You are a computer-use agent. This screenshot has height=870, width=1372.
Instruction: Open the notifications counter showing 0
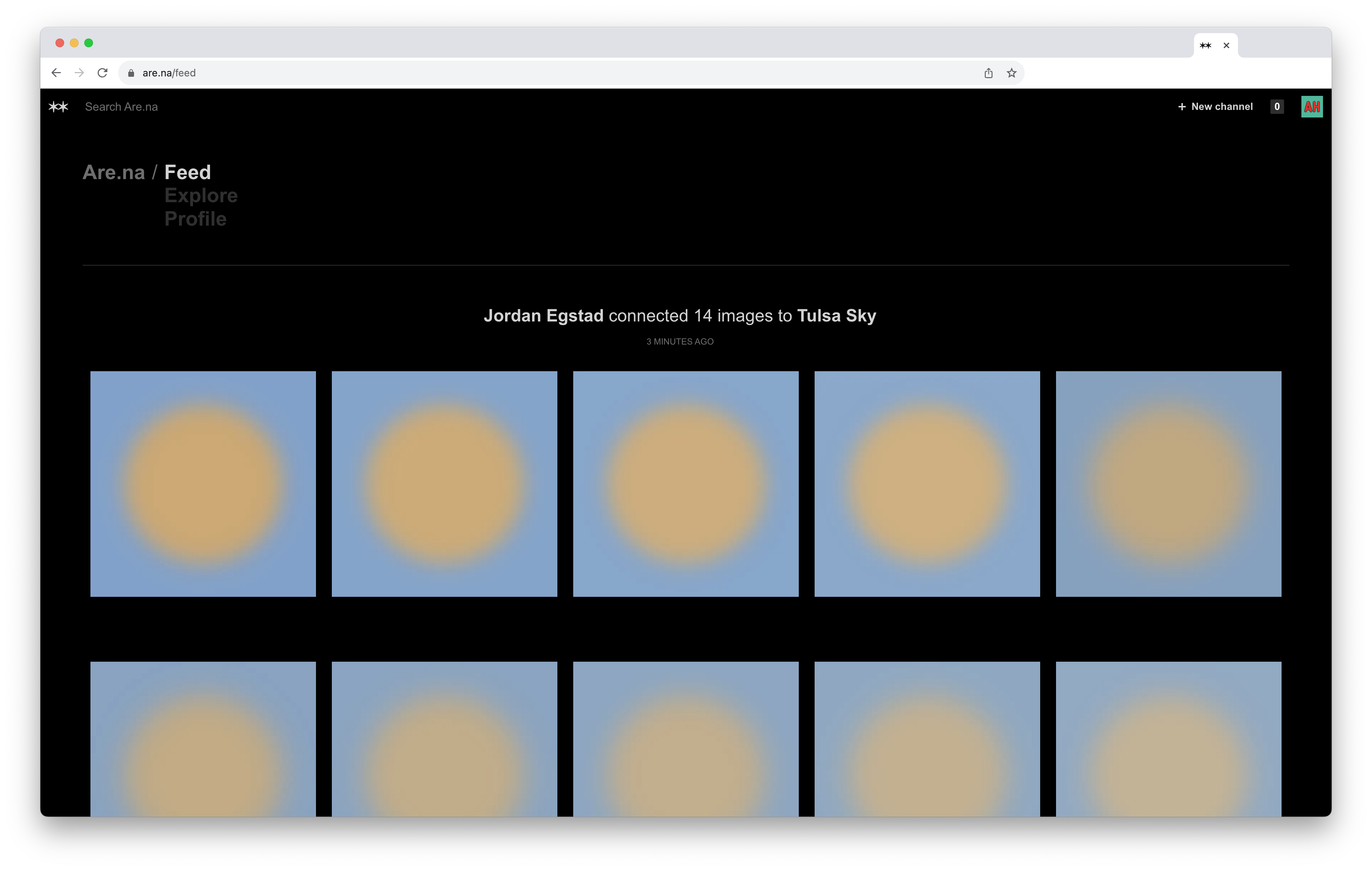(1277, 107)
